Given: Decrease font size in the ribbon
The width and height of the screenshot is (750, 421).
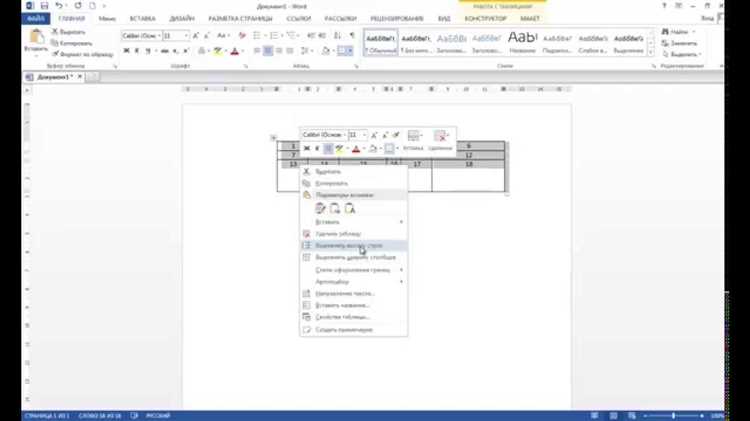Looking at the screenshot, I should 207,36.
